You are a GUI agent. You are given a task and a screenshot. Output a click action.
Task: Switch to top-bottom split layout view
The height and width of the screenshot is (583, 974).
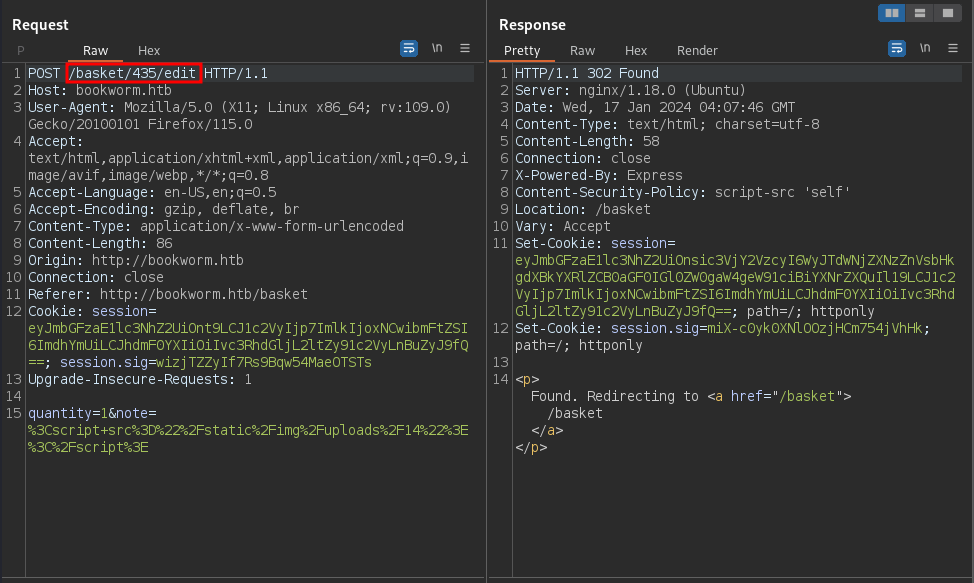pos(919,13)
